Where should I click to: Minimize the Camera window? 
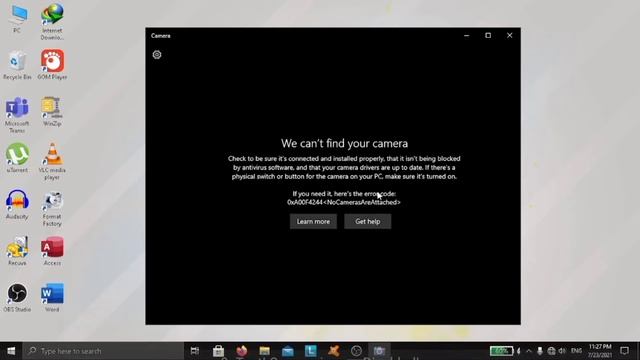[467, 36]
